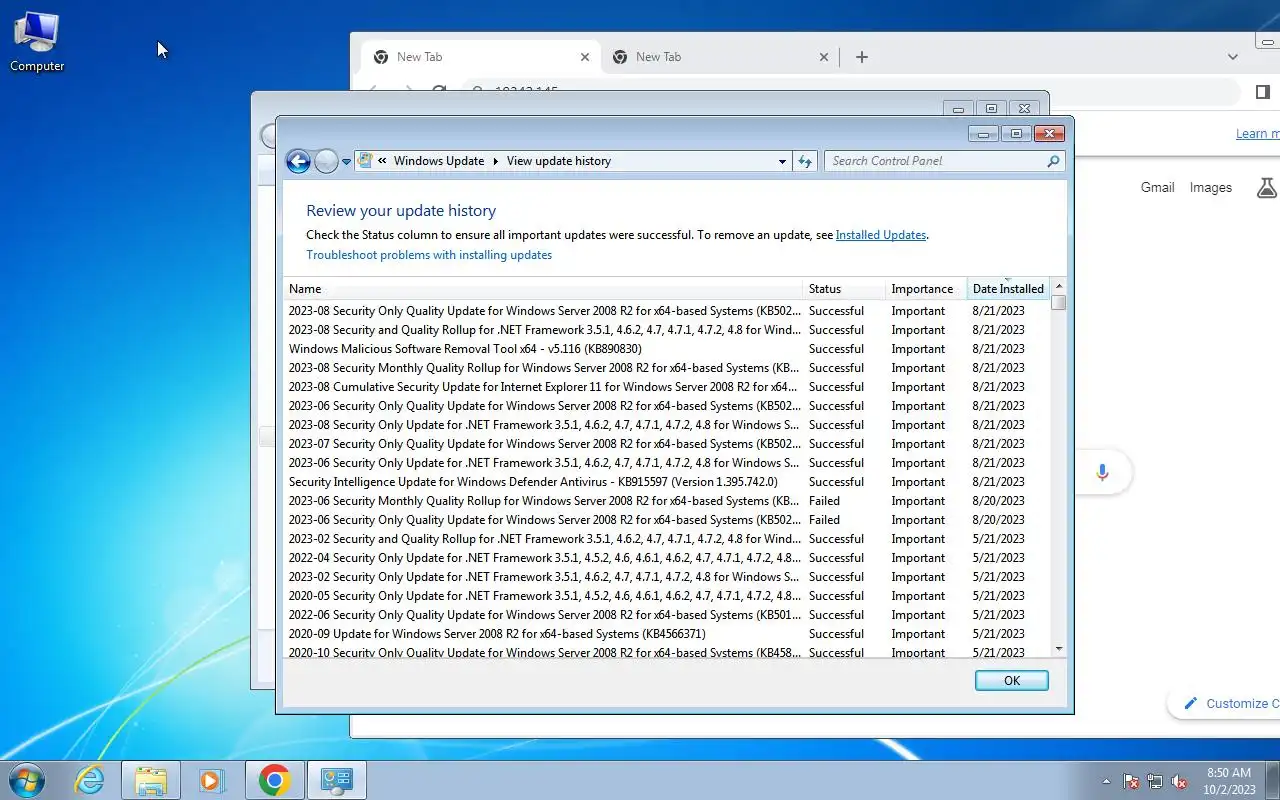Image resolution: width=1280 pixels, height=800 pixels.
Task: Open Troubleshoot problems with installing updates
Action: point(429,255)
